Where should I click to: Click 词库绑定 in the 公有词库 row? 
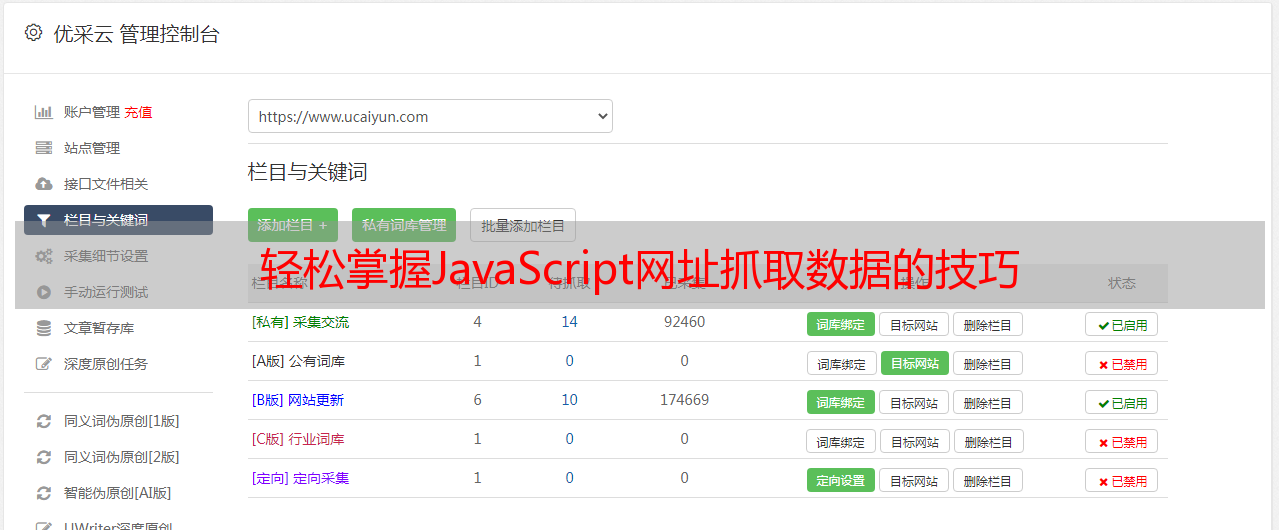841,363
